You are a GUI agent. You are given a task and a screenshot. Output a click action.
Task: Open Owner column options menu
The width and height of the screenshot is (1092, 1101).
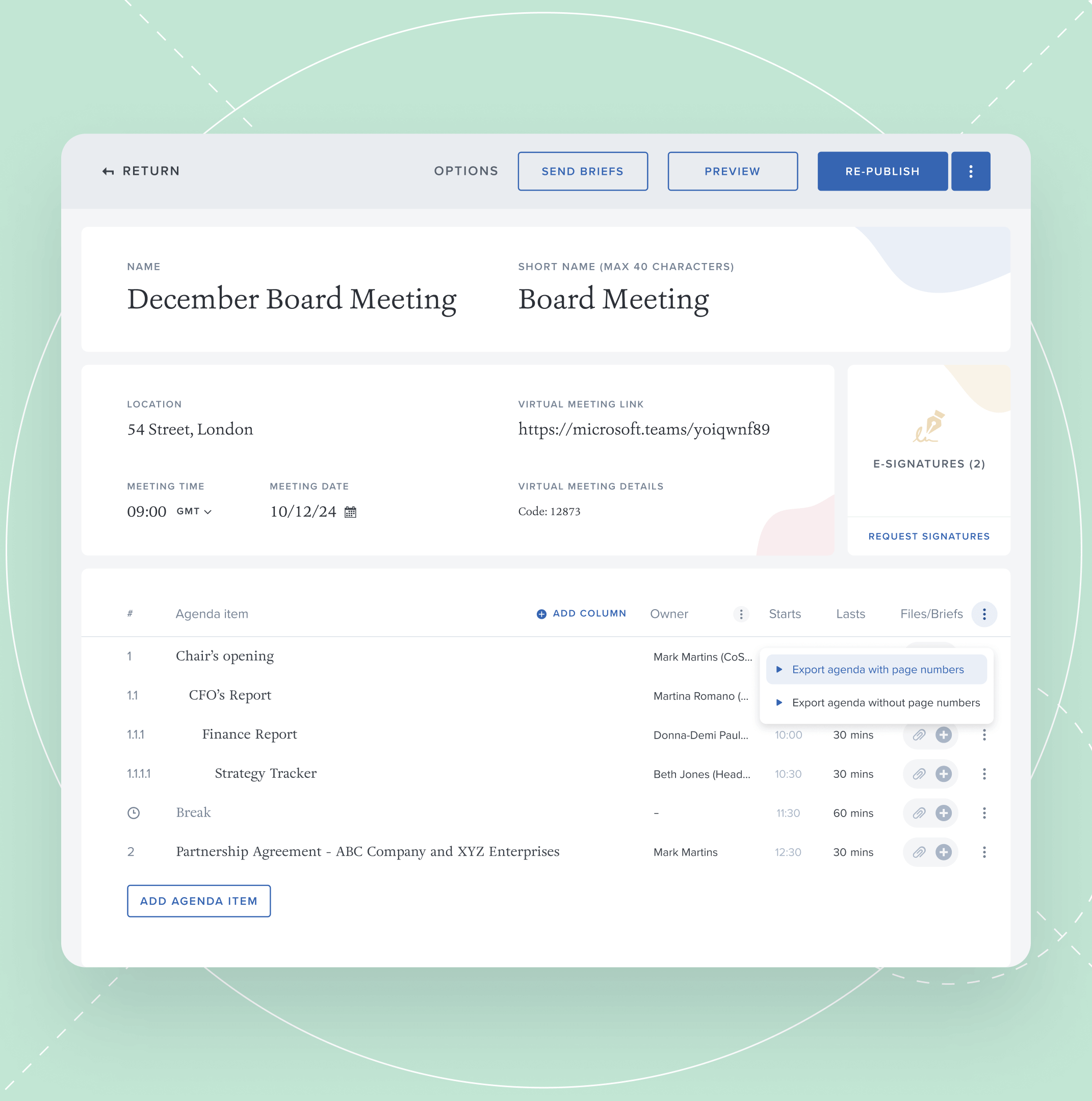pos(740,614)
